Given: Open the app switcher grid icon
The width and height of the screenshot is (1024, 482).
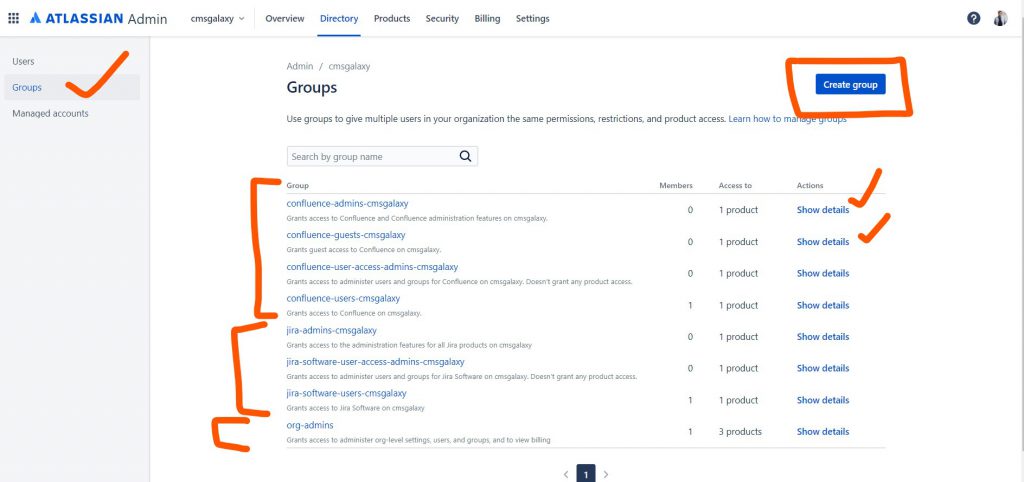Looking at the screenshot, I should click(x=13, y=19).
